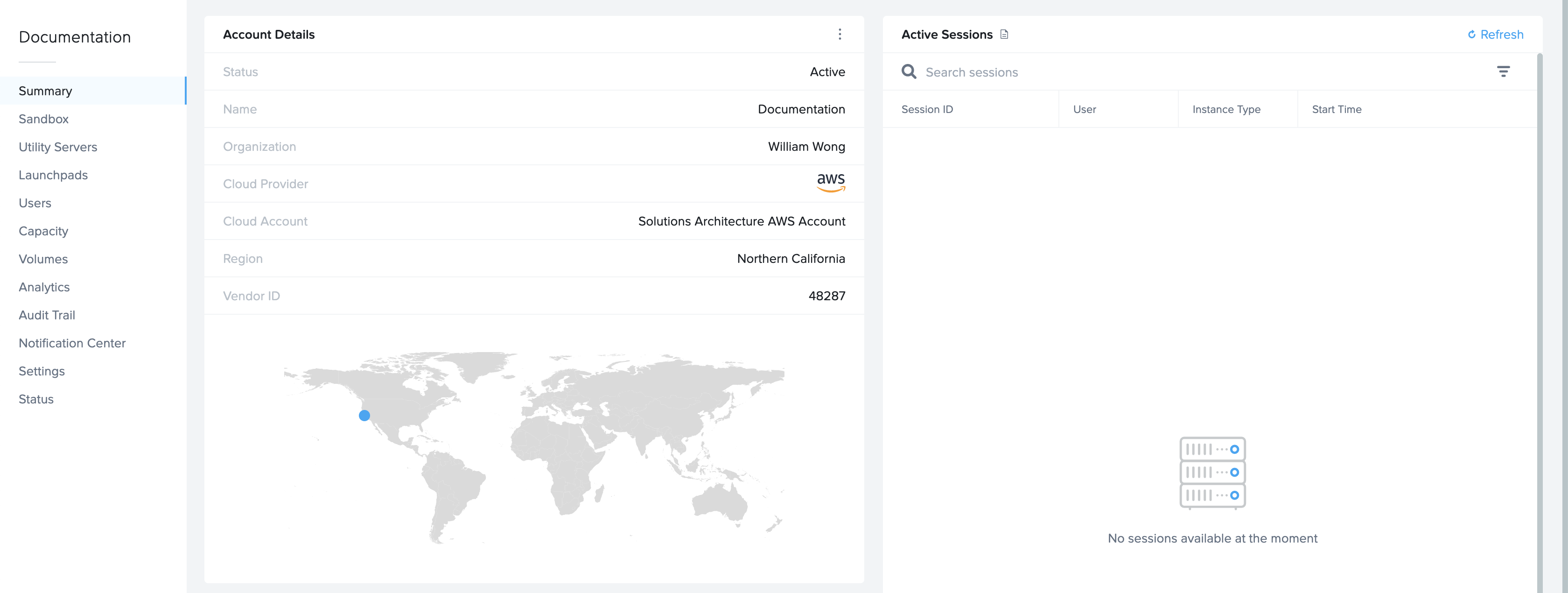Click the search sessions magnifying glass icon
The width and height of the screenshot is (1568, 593).
[909, 71]
